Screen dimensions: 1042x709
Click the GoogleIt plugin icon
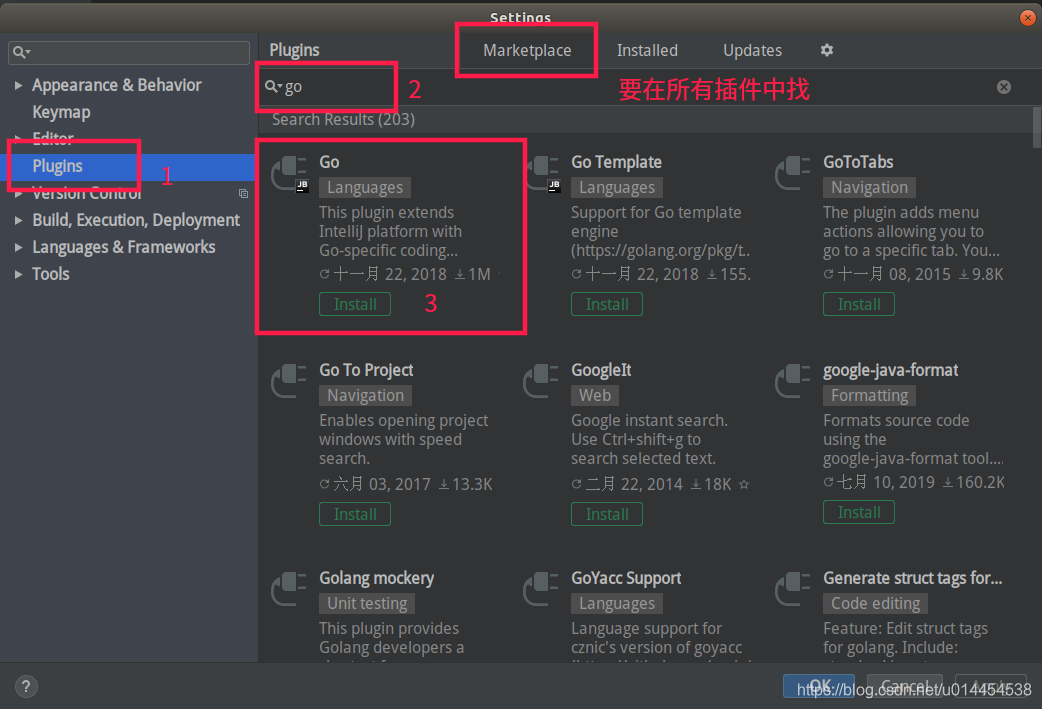(541, 381)
